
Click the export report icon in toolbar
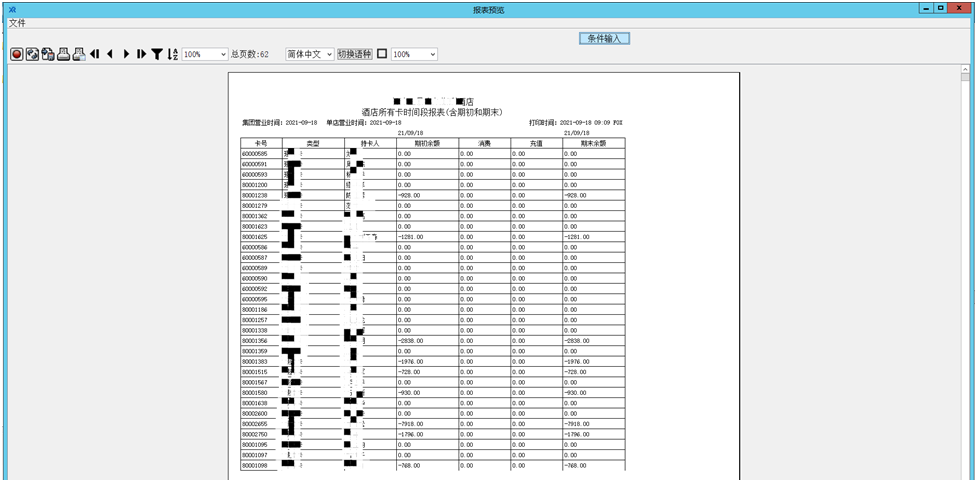tap(47, 54)
